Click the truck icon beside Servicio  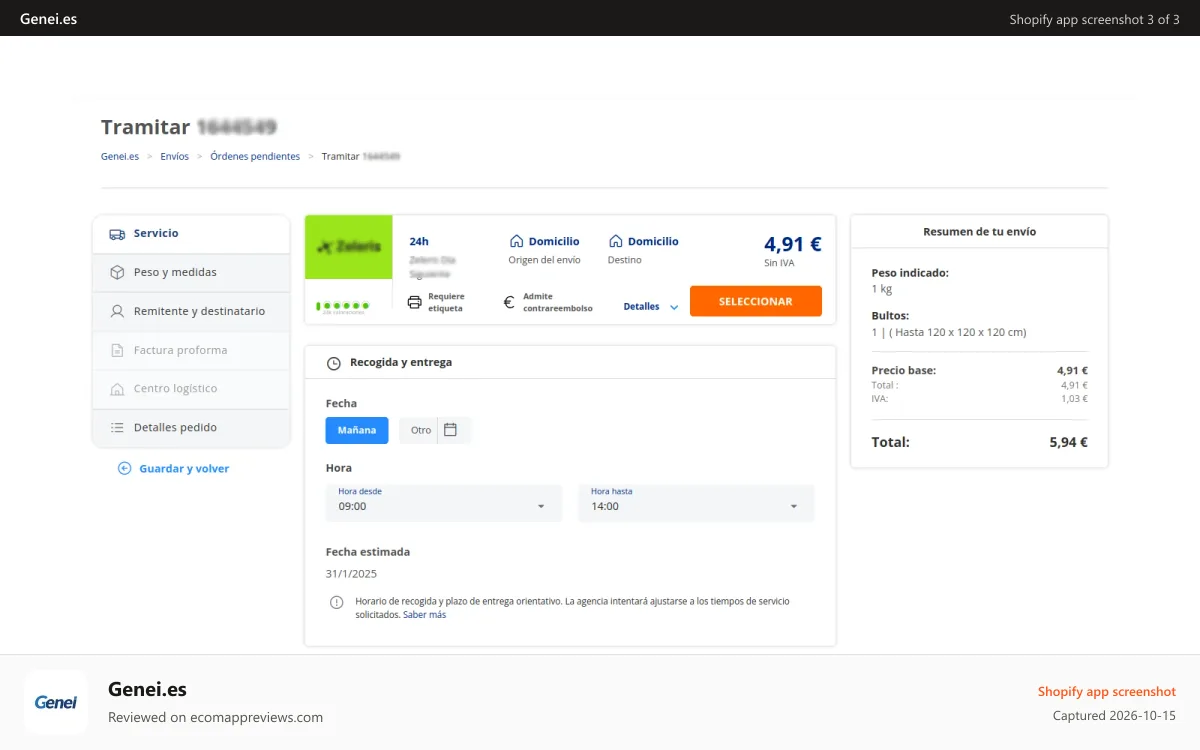(117, 233)
